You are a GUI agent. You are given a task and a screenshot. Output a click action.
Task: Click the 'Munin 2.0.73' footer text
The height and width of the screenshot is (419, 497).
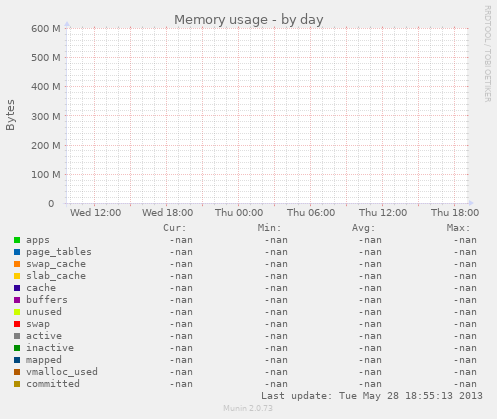(248, 408)
